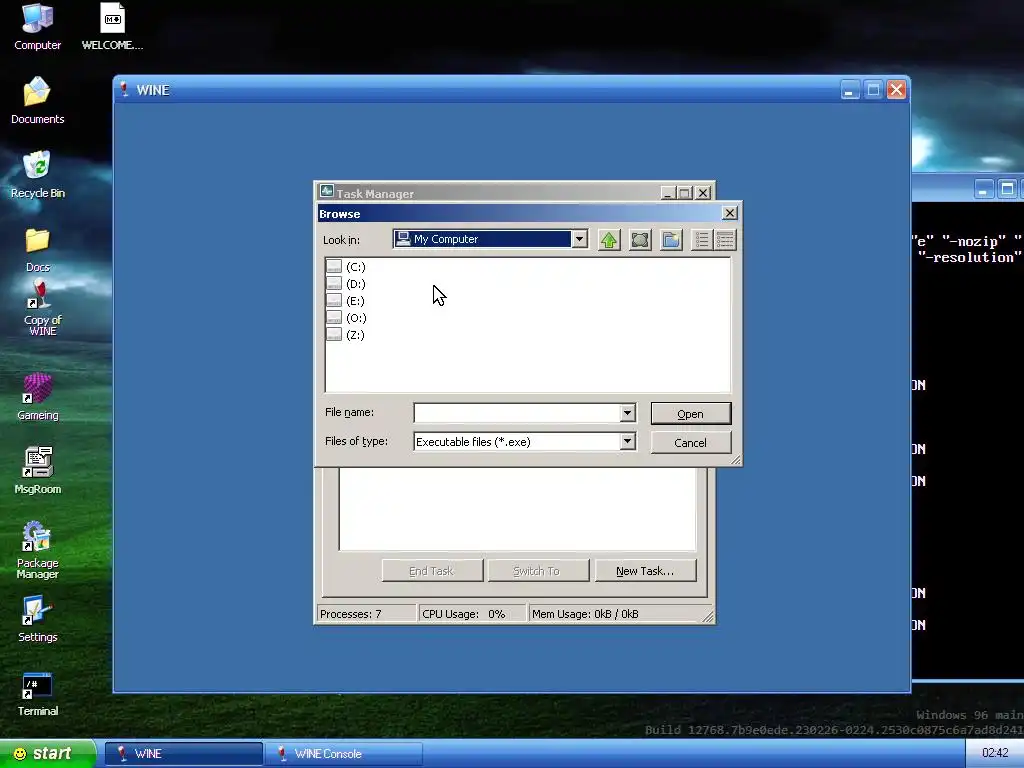Select the Docs folder icon
Screen dimensions: 1024x768
[37, 249]
